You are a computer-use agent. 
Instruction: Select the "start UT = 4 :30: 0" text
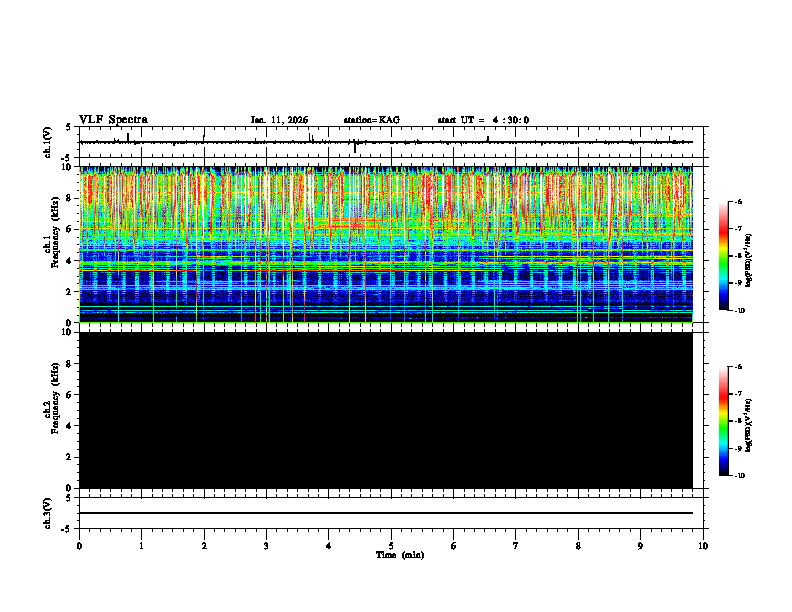tap(483, 120)
